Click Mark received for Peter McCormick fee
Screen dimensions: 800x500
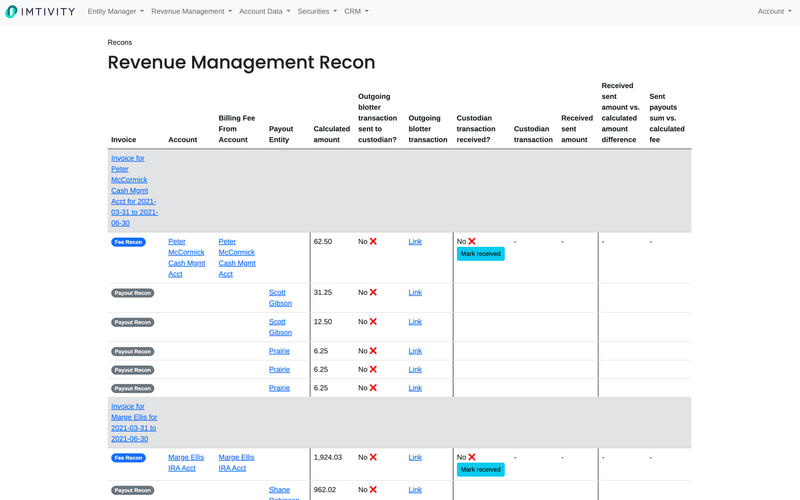pyautogui.click(x=481, y=254)
